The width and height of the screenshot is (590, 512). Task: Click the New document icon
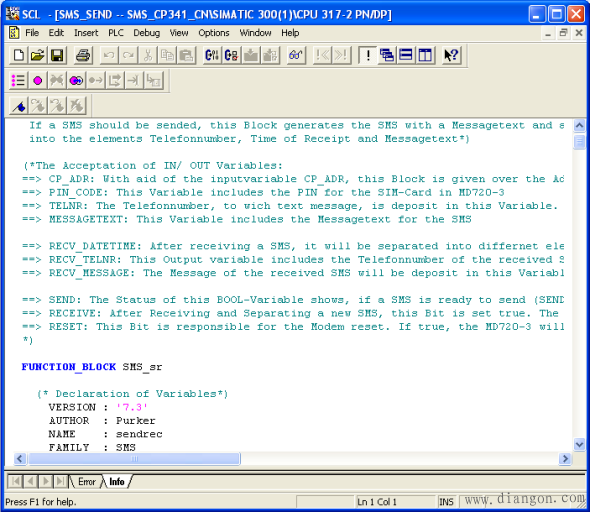[x=18, y=55]
